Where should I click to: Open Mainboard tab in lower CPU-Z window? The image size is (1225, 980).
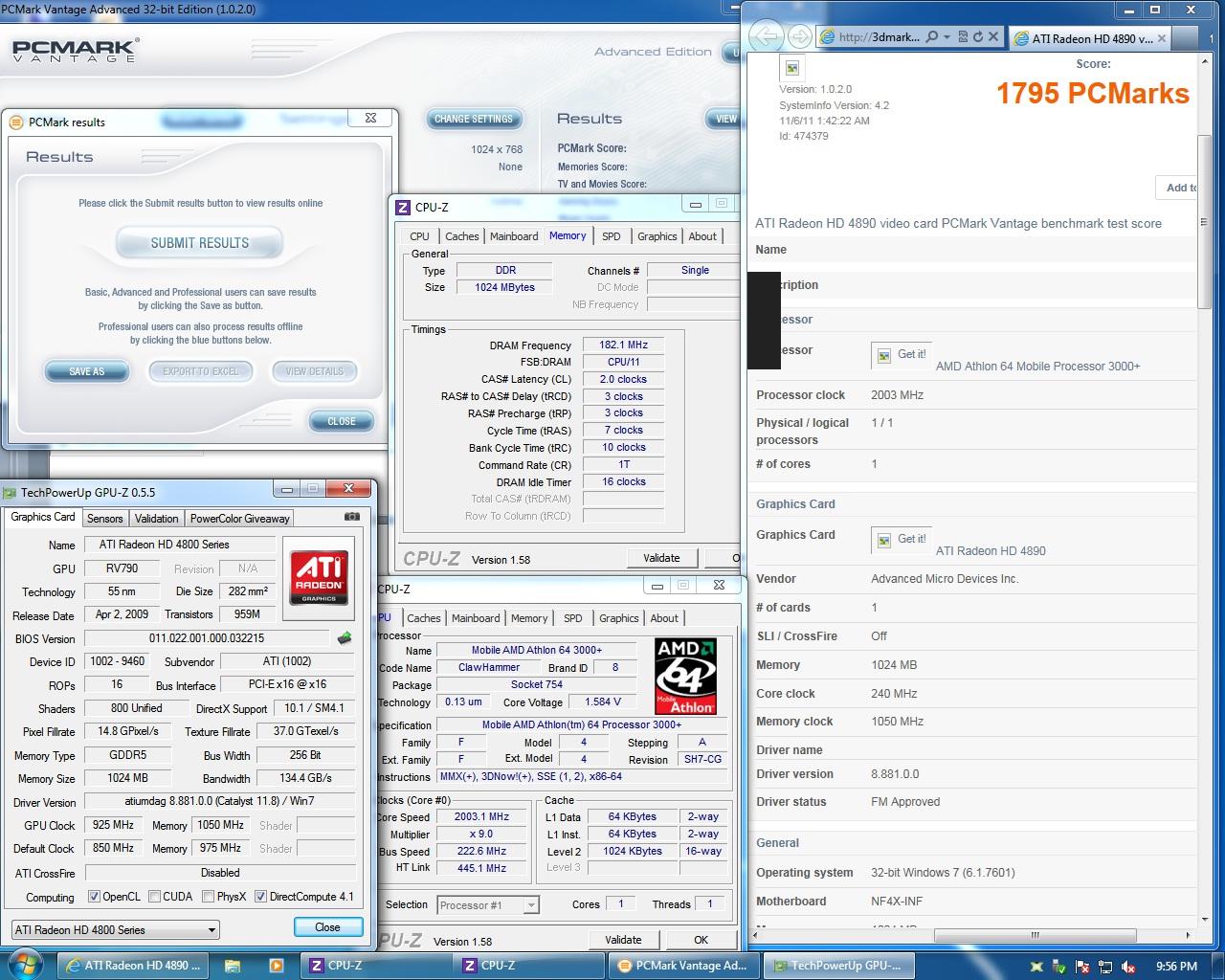pyautogui.click(x=476, y=618)
